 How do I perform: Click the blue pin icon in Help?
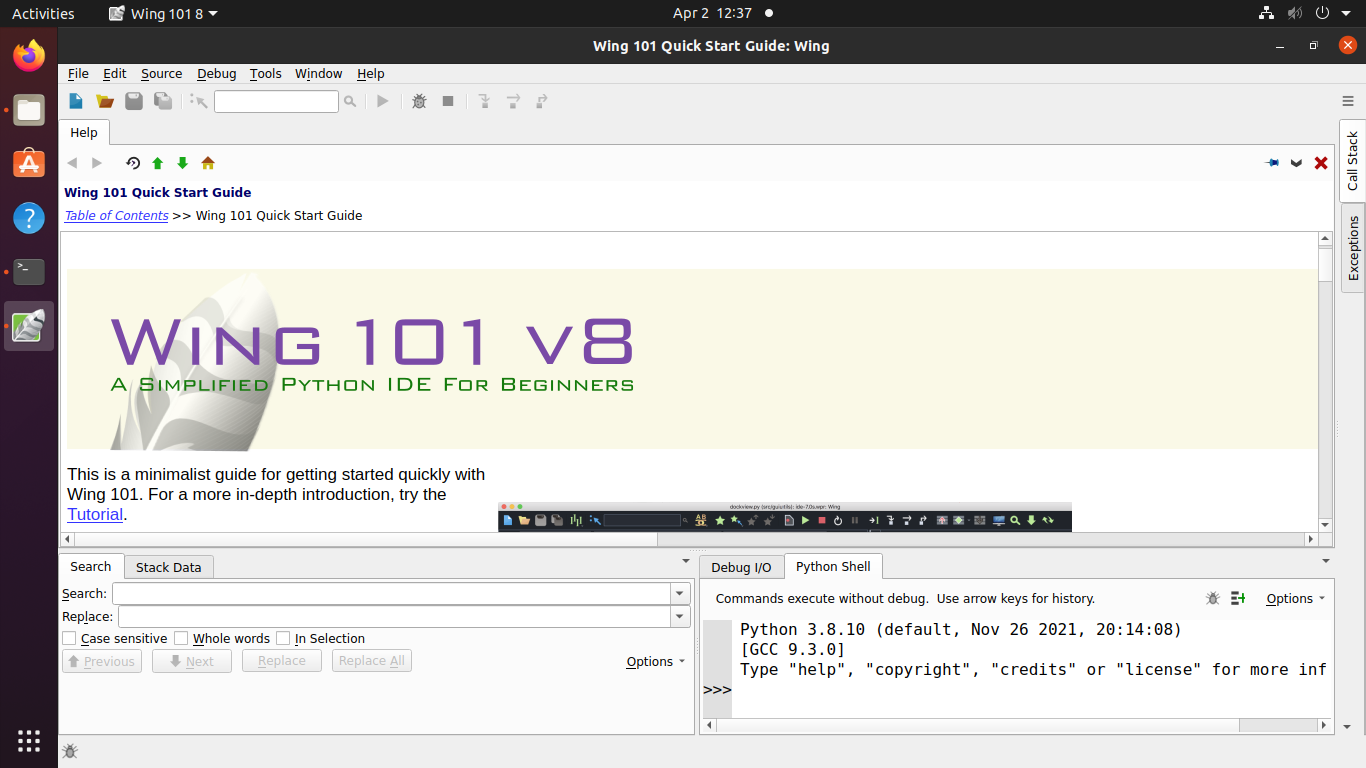pos(1272,163)
